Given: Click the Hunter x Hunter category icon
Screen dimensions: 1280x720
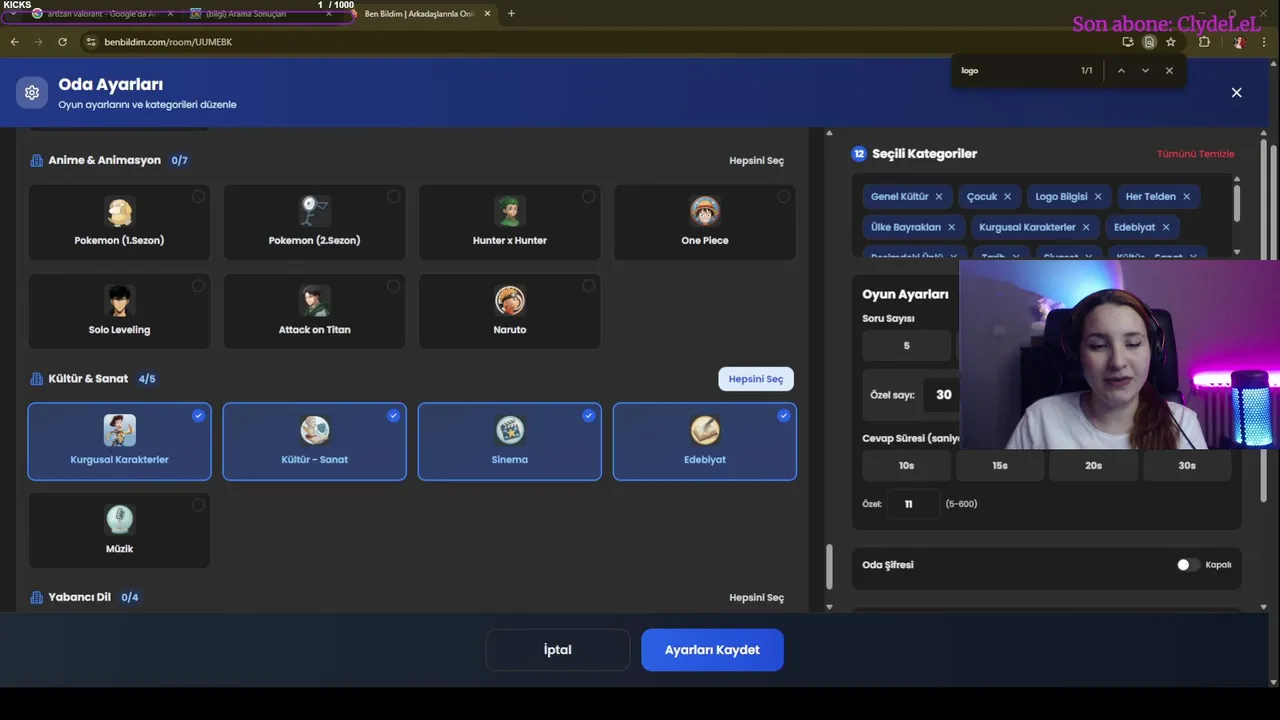Looking at the screenshot, I should 509,211.
